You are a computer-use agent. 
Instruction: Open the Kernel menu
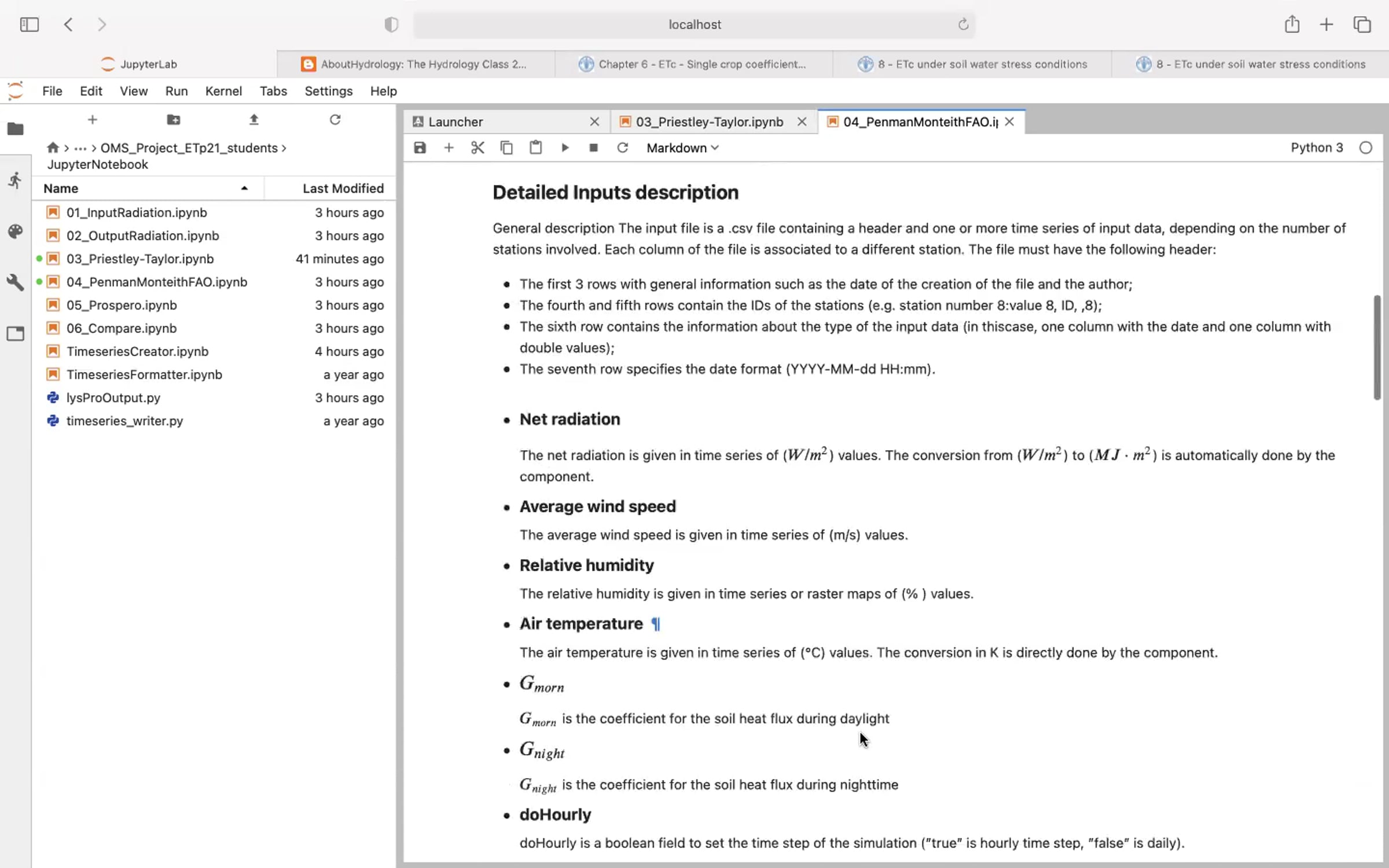click(223, 91)
